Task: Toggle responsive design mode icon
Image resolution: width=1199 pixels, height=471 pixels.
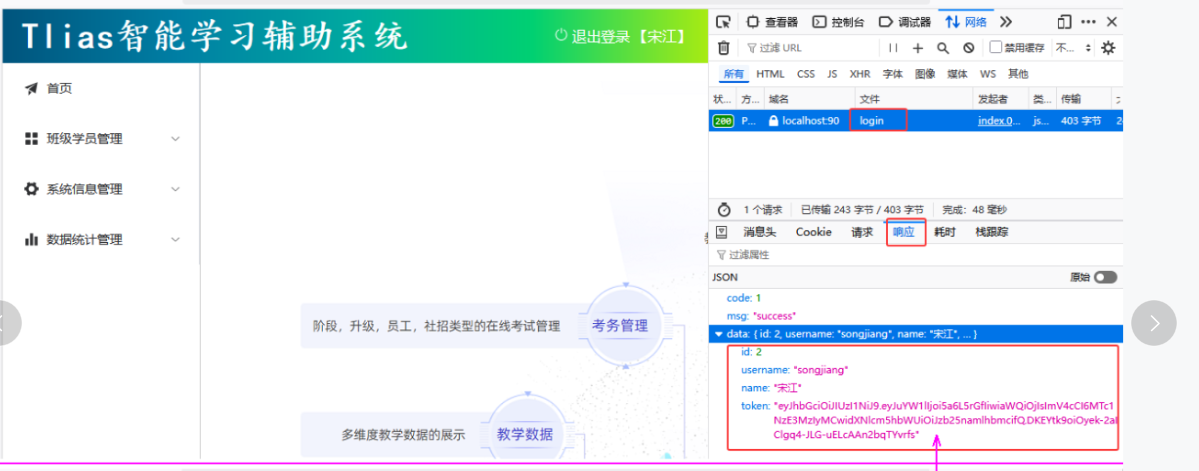Action: [x=1064, y=22]
